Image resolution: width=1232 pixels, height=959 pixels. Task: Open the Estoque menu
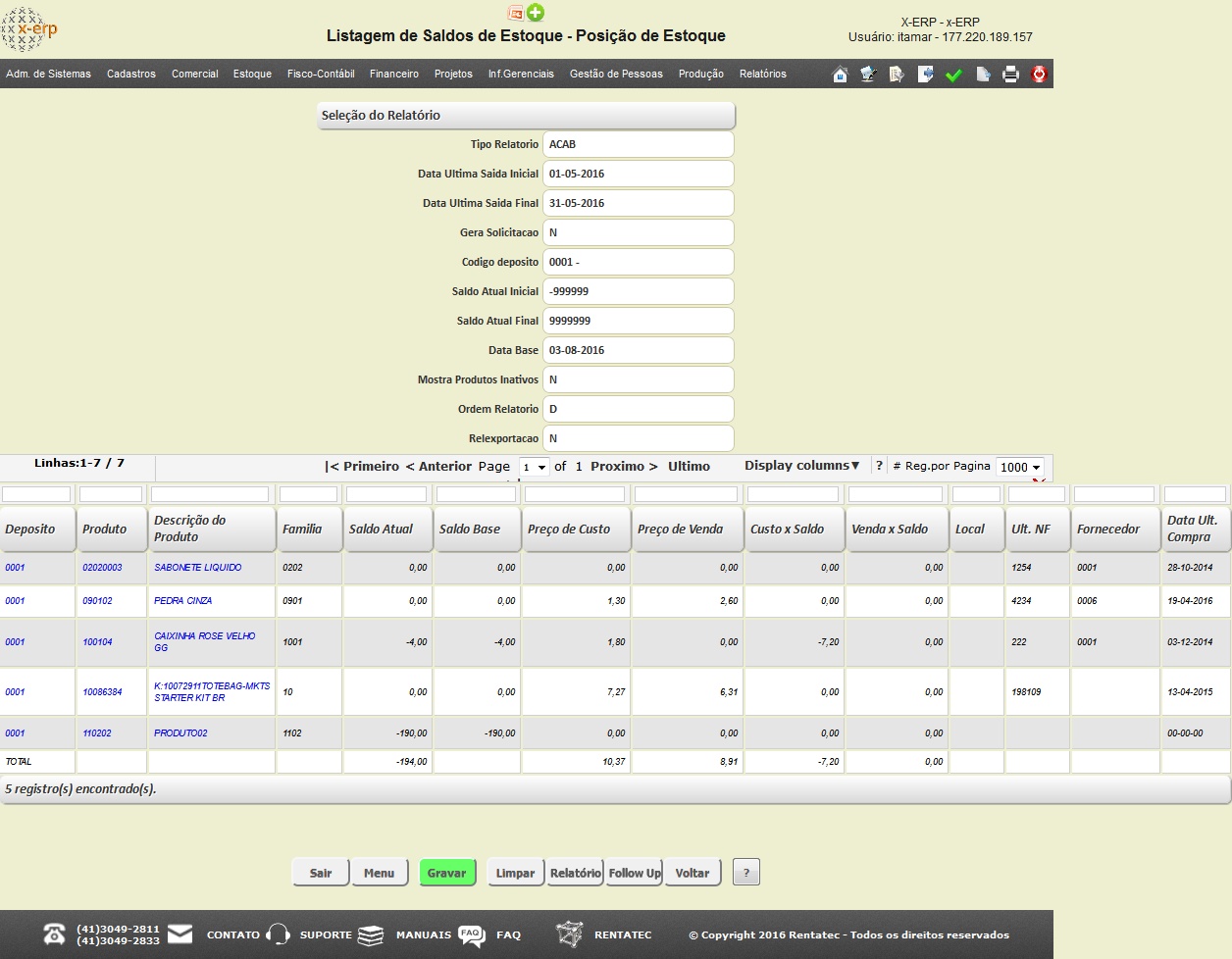[x=252, y=74]
